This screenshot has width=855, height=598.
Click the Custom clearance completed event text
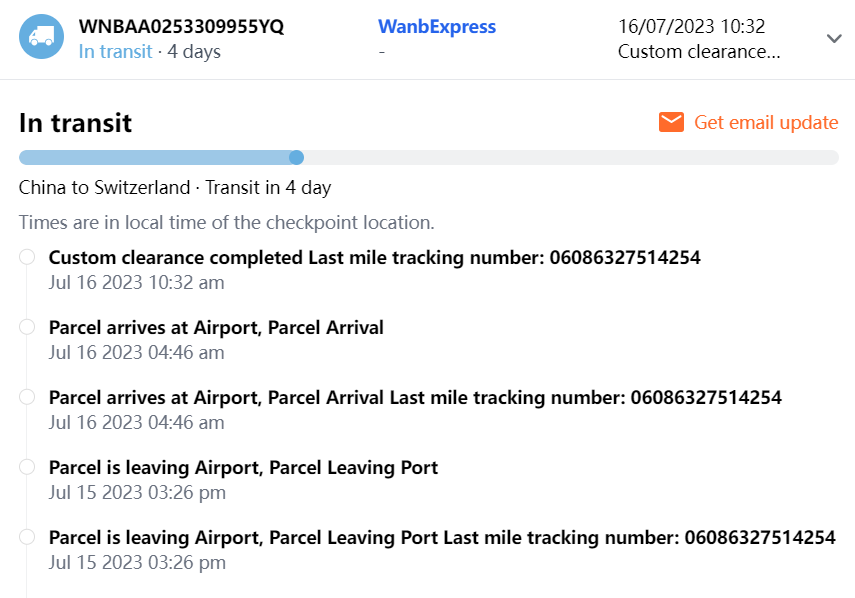[x=374, y=257]
